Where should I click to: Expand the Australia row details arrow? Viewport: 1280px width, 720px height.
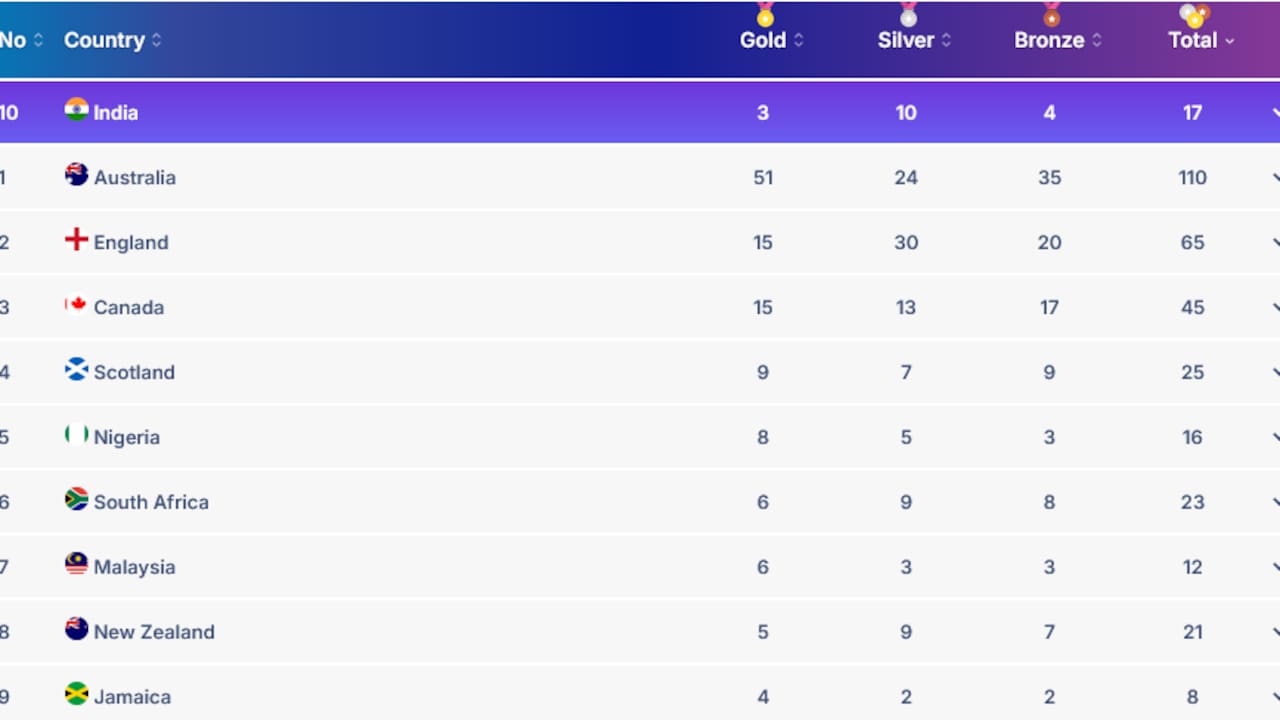click(1275, 177)
